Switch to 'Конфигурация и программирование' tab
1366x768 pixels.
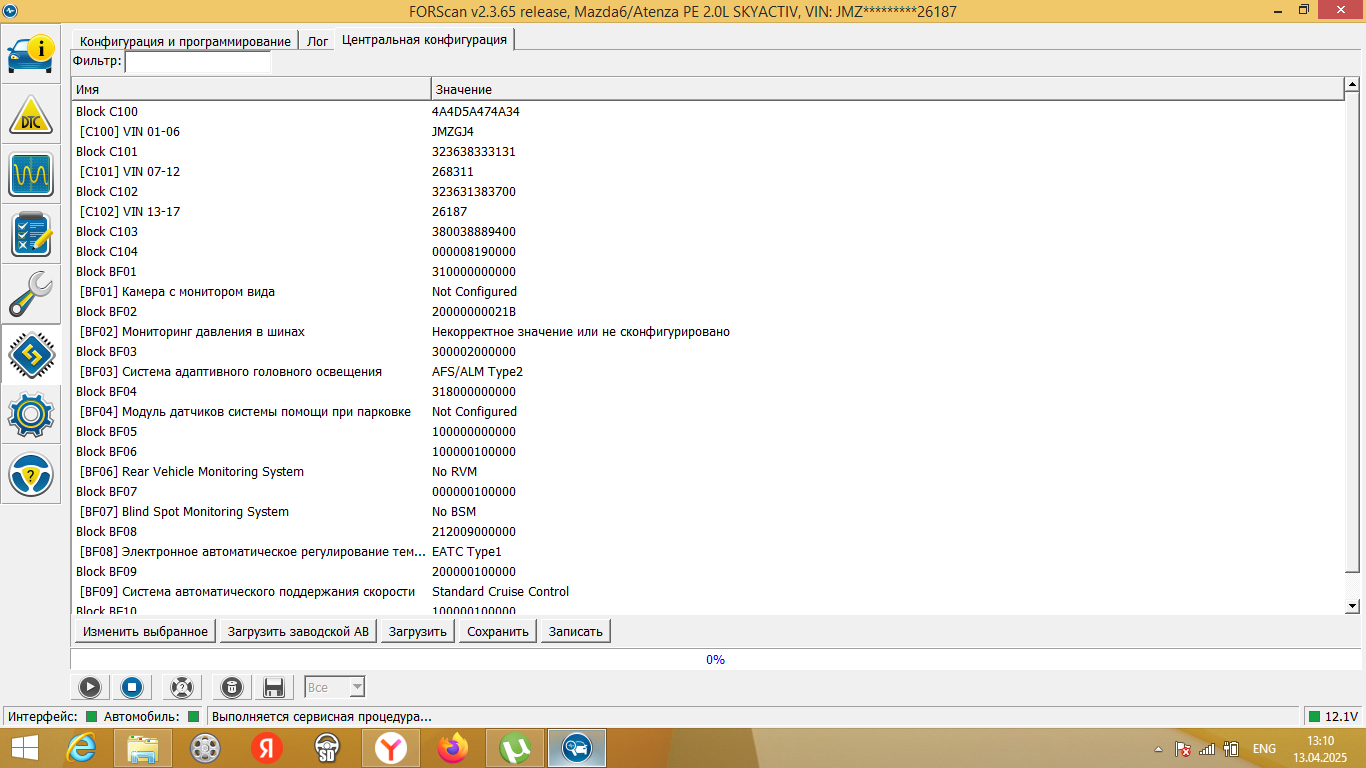coord(184,41)
